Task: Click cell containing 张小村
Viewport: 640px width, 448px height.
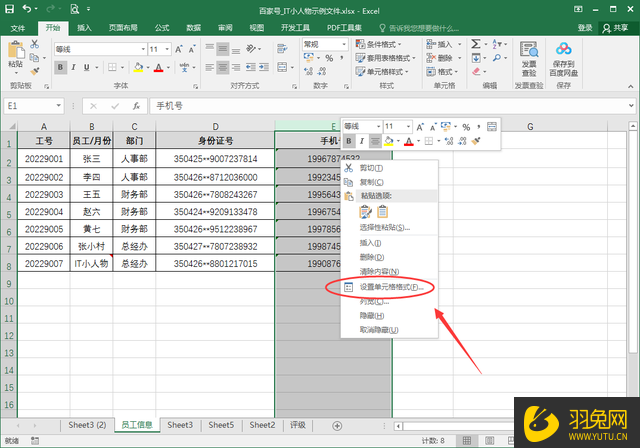Action: 91,246
